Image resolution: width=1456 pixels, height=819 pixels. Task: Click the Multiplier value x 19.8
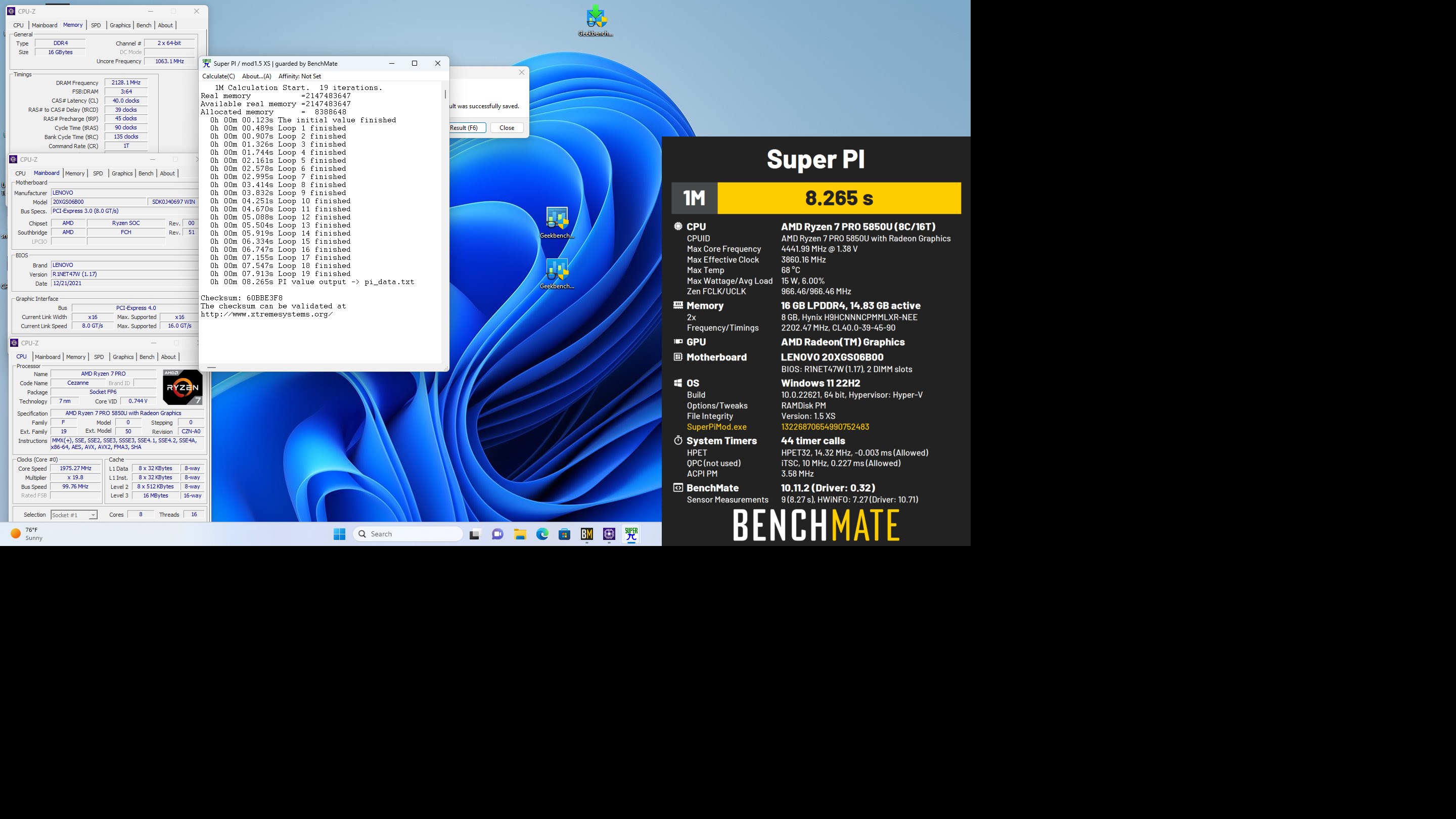click(x=76, y=478)
